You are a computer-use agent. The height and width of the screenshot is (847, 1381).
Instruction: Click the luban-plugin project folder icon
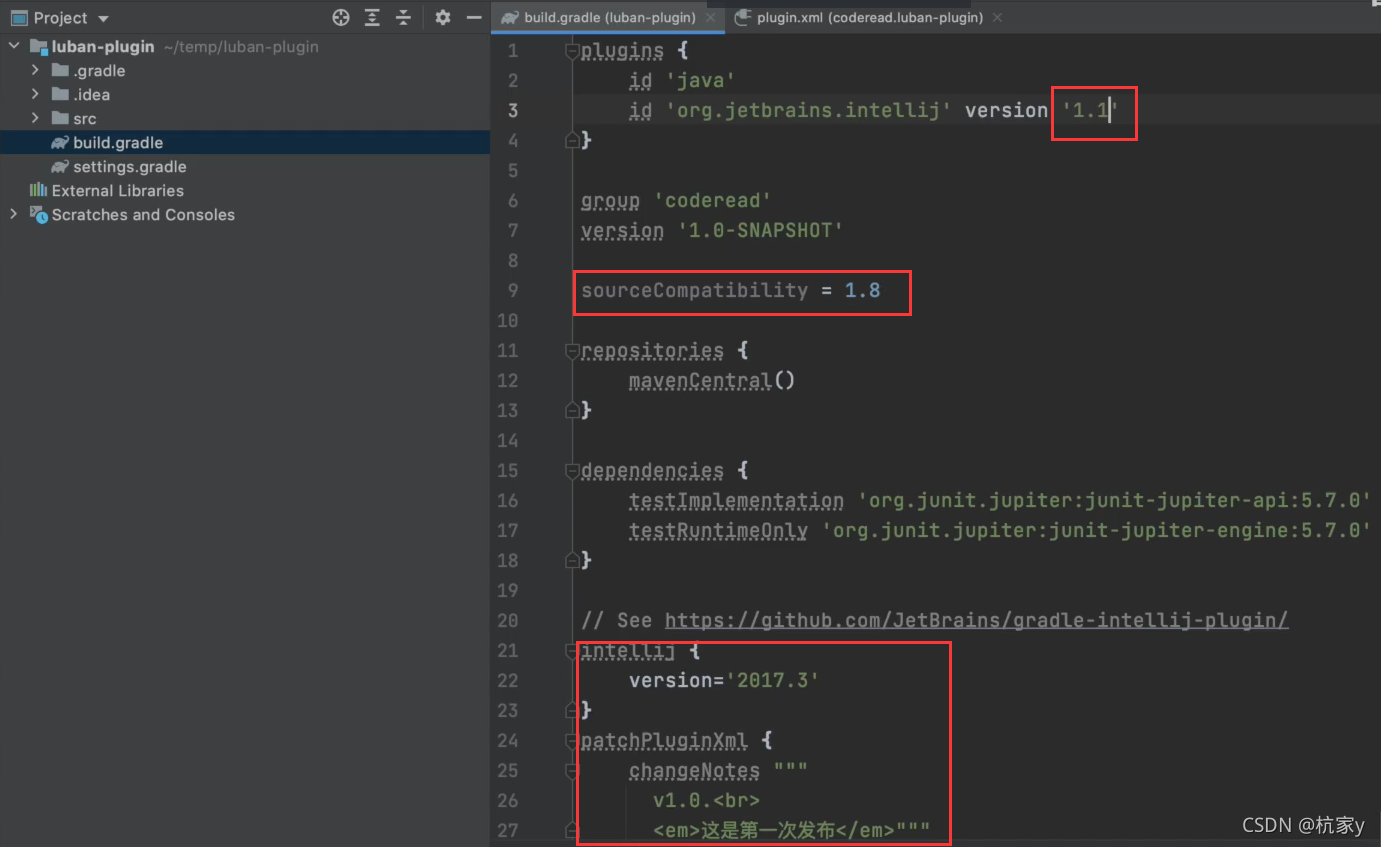pos(39,46)
